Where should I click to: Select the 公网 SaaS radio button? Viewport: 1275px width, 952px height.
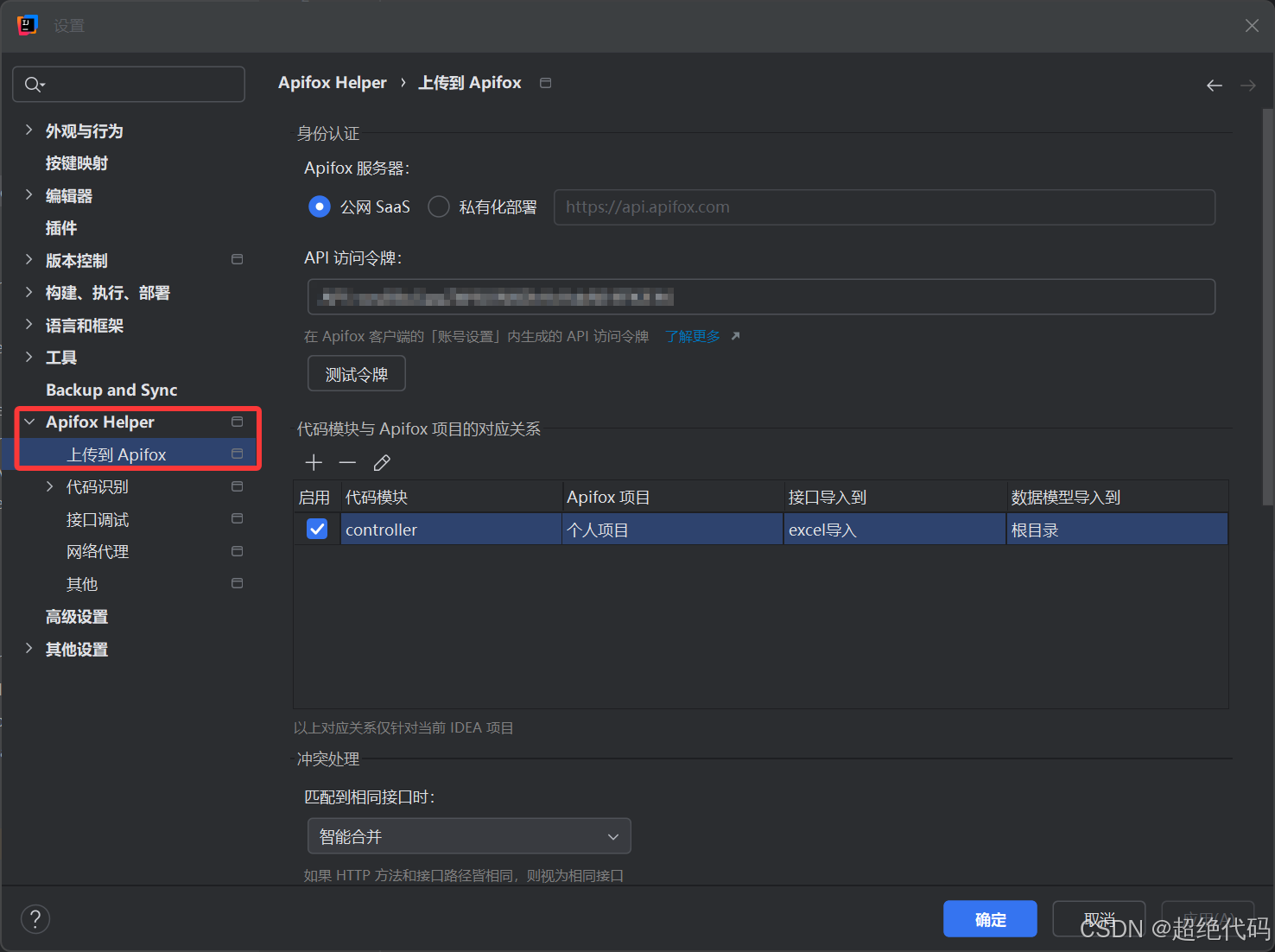point(320,206)
